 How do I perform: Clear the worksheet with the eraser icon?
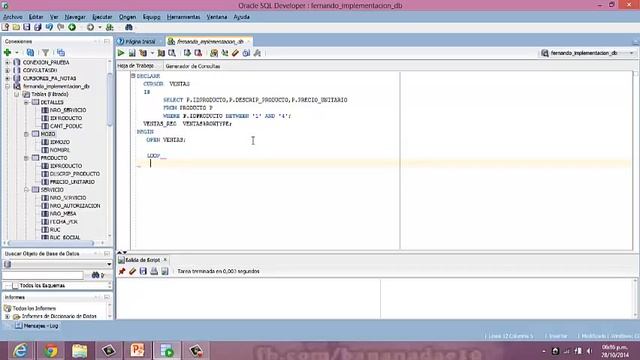click(x=236, y=53)
